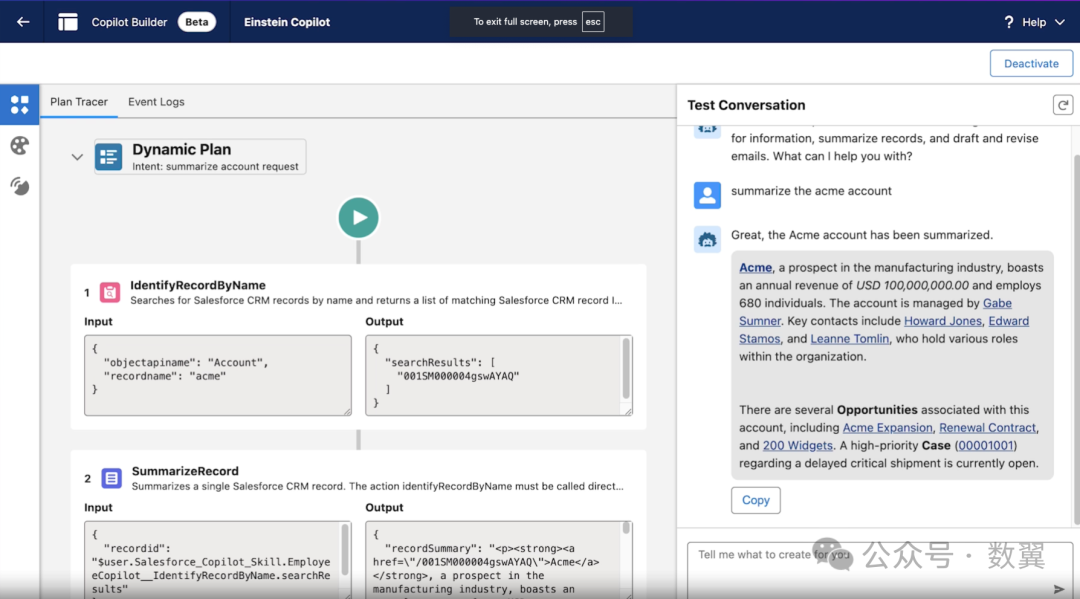The height and width of the screenshot is (599, 1080).
Task: Click the SummarizeRecord Input JSON box
Action: (x=218, y=560)
